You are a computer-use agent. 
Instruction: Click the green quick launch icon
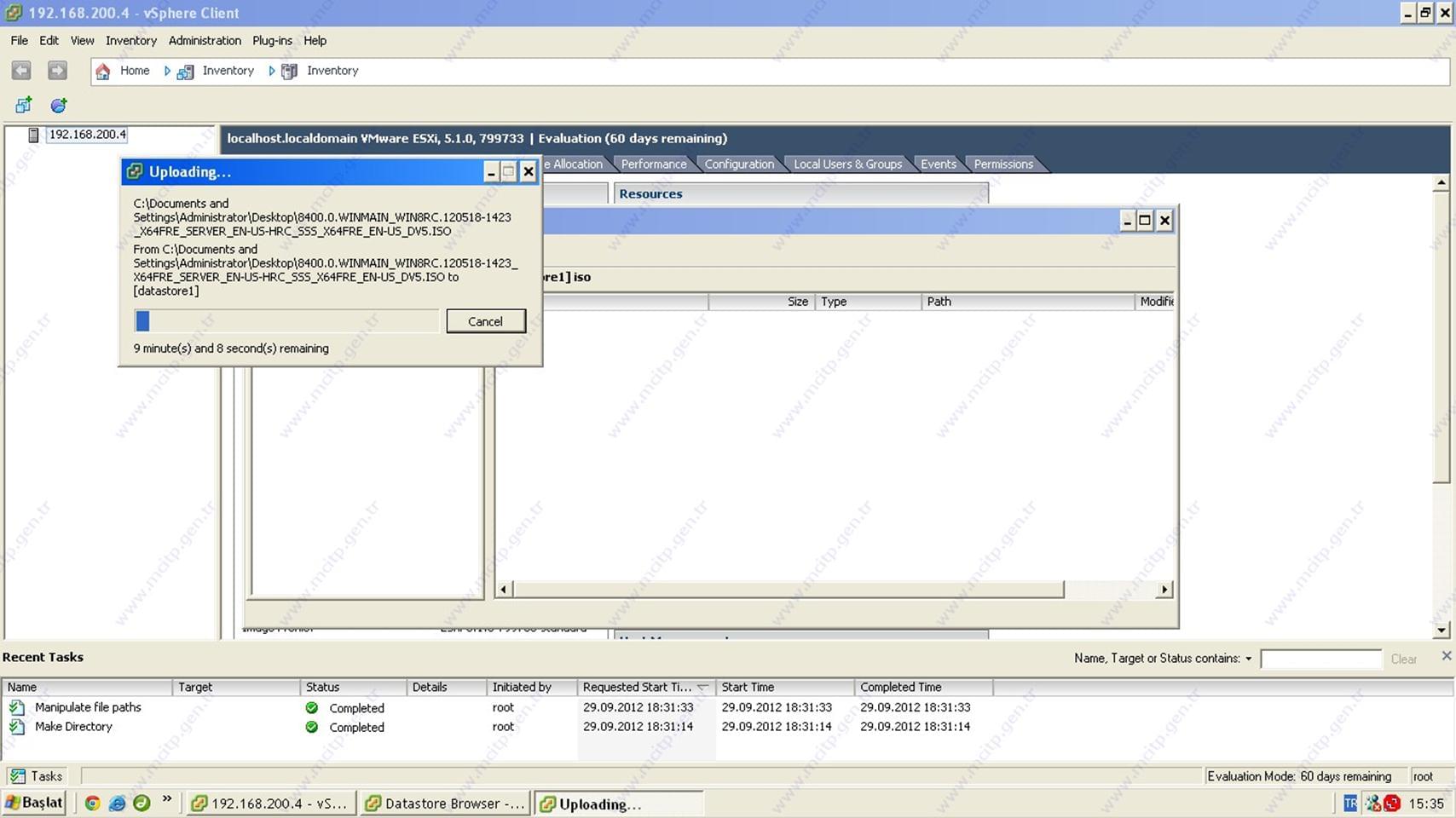point(142,803)
